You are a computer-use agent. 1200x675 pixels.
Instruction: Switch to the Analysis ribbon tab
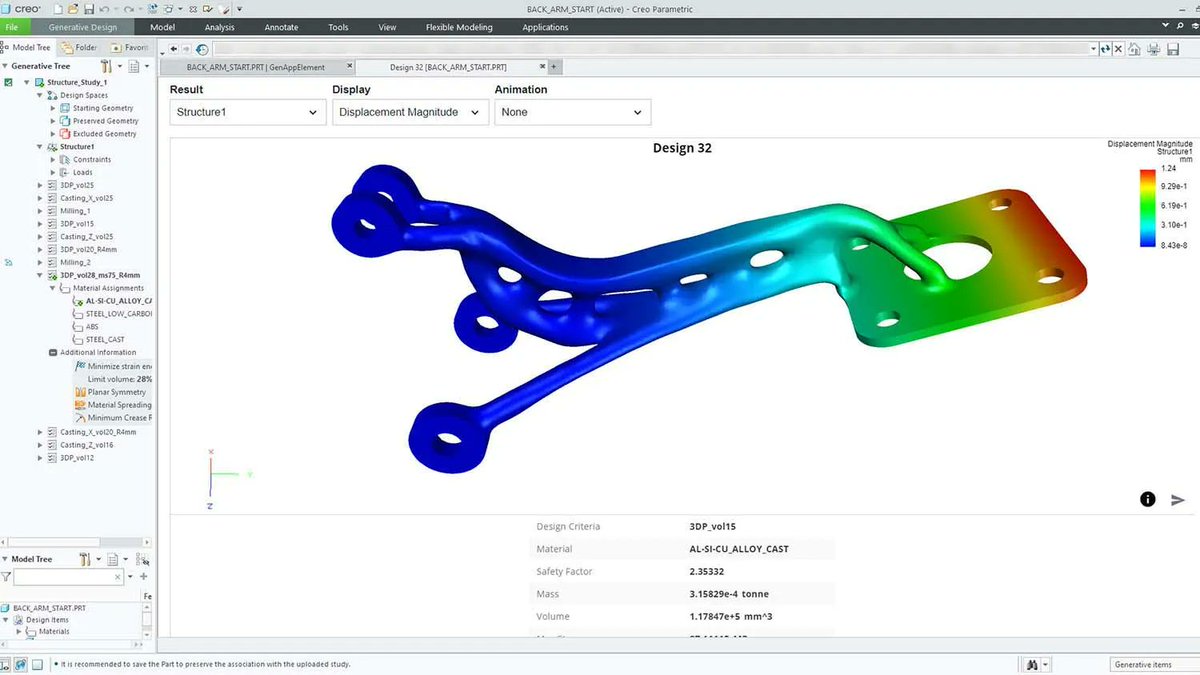(x=219, y=27)
